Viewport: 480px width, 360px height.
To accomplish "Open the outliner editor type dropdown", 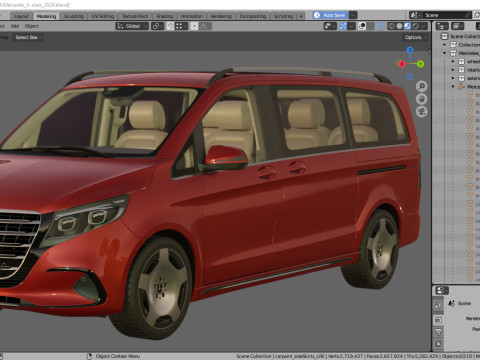I will pyautogui.click(x=442, y=26).
